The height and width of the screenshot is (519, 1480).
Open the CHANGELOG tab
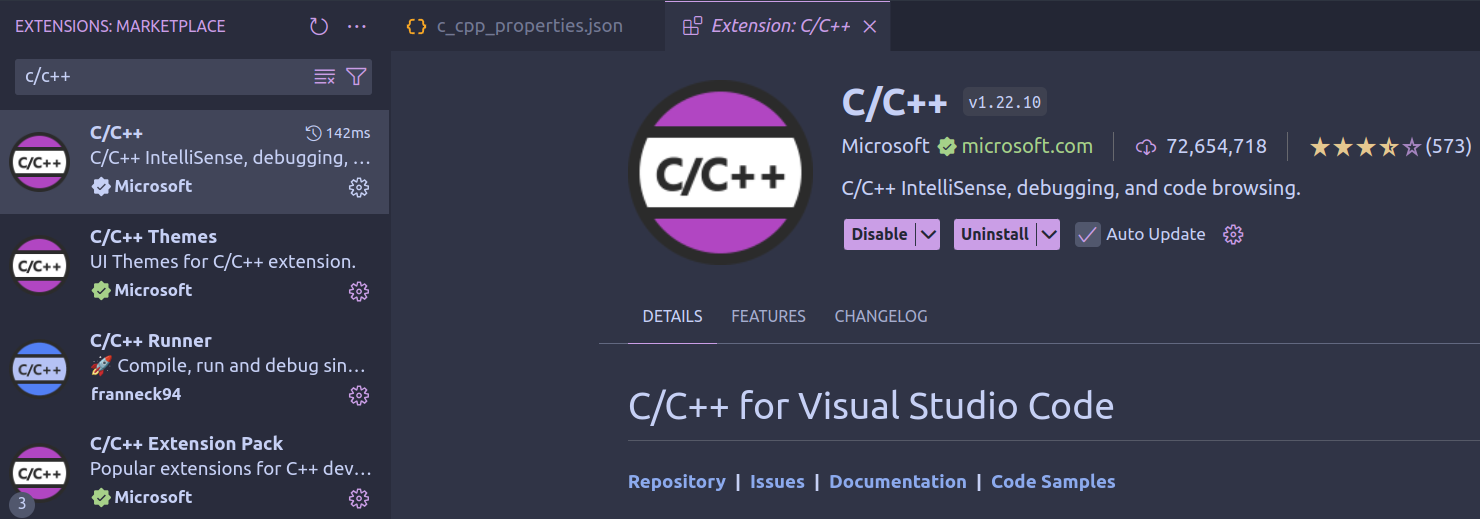point(881,316)
